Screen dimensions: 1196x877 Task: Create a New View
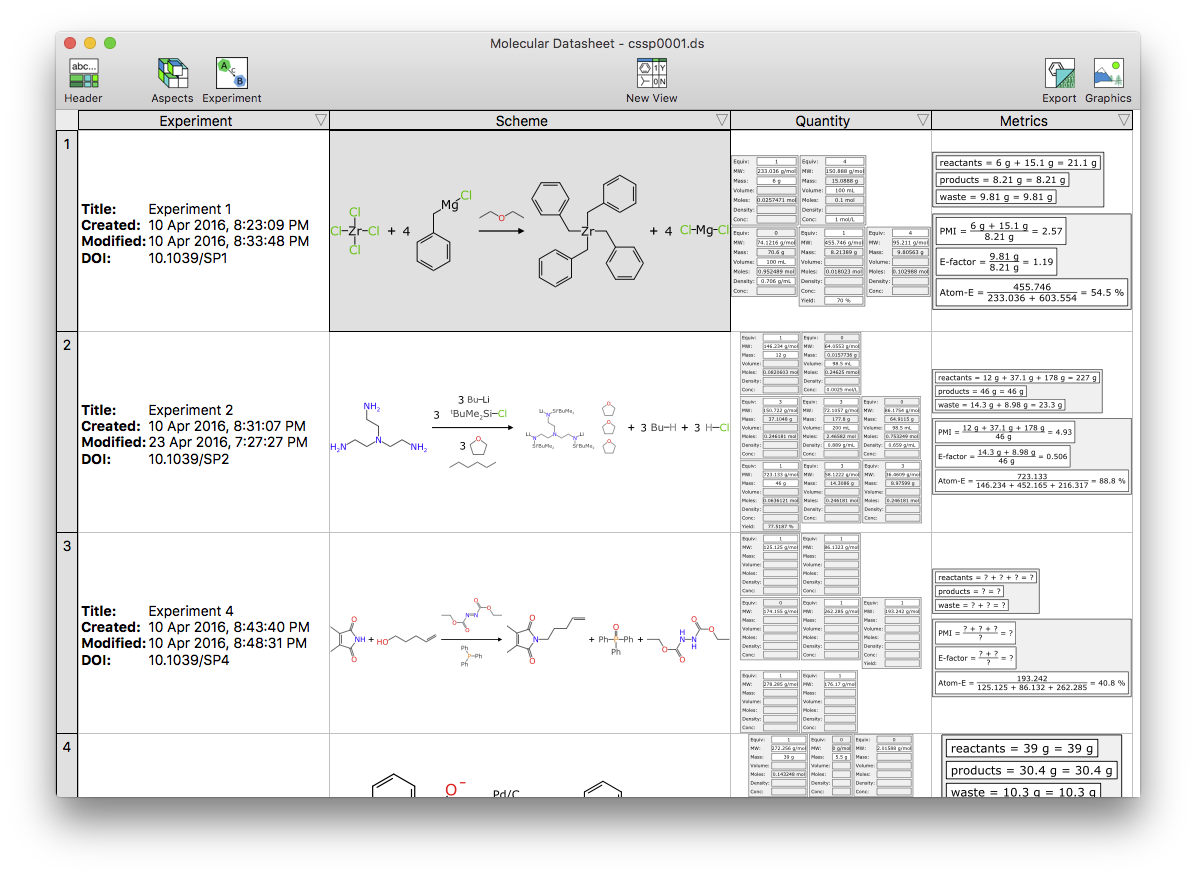651,77
